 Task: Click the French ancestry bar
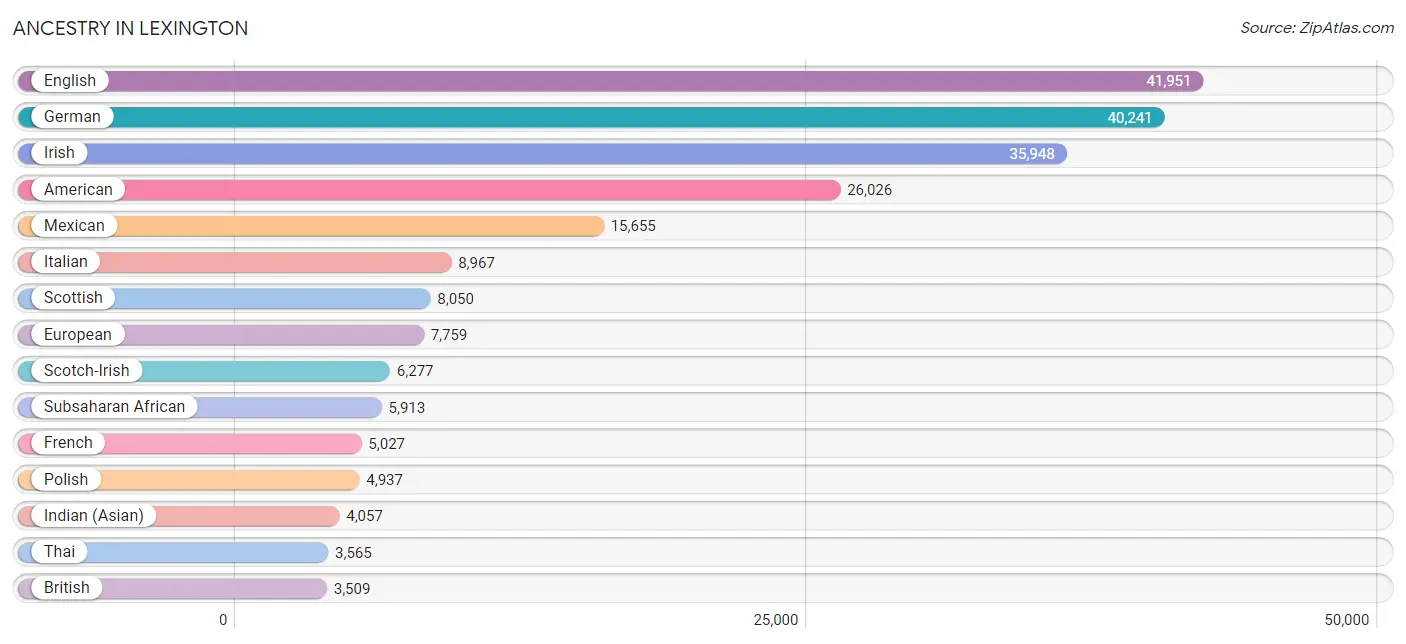(190, 443)
